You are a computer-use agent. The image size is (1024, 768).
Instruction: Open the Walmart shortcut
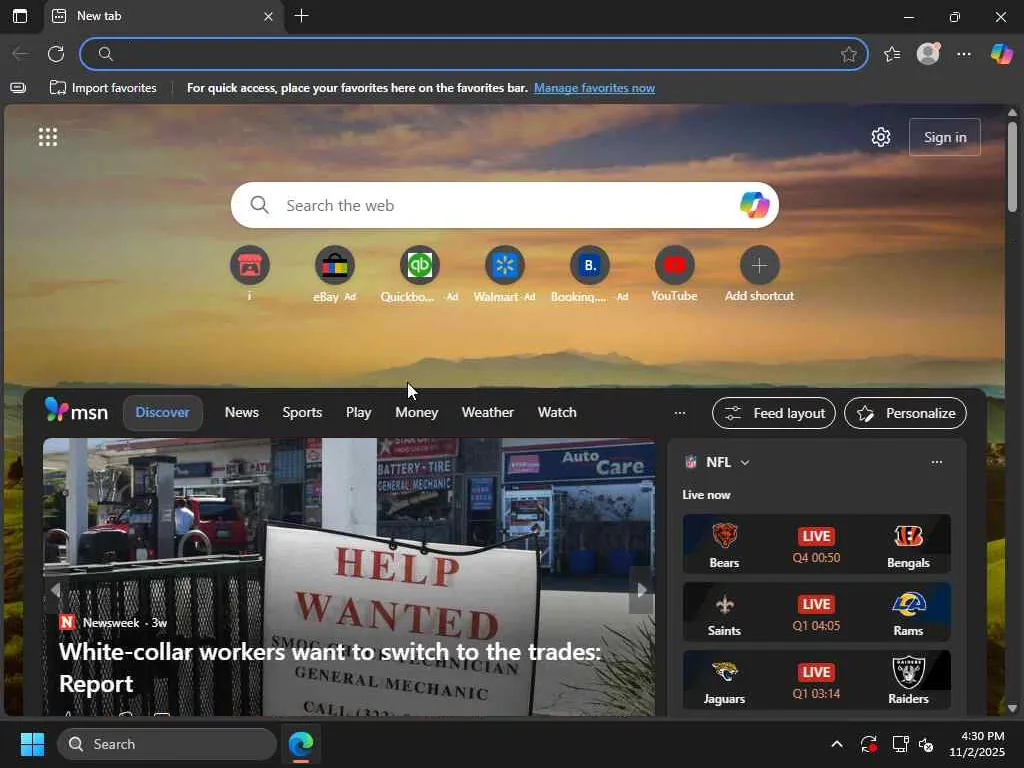tap(504, 265)
